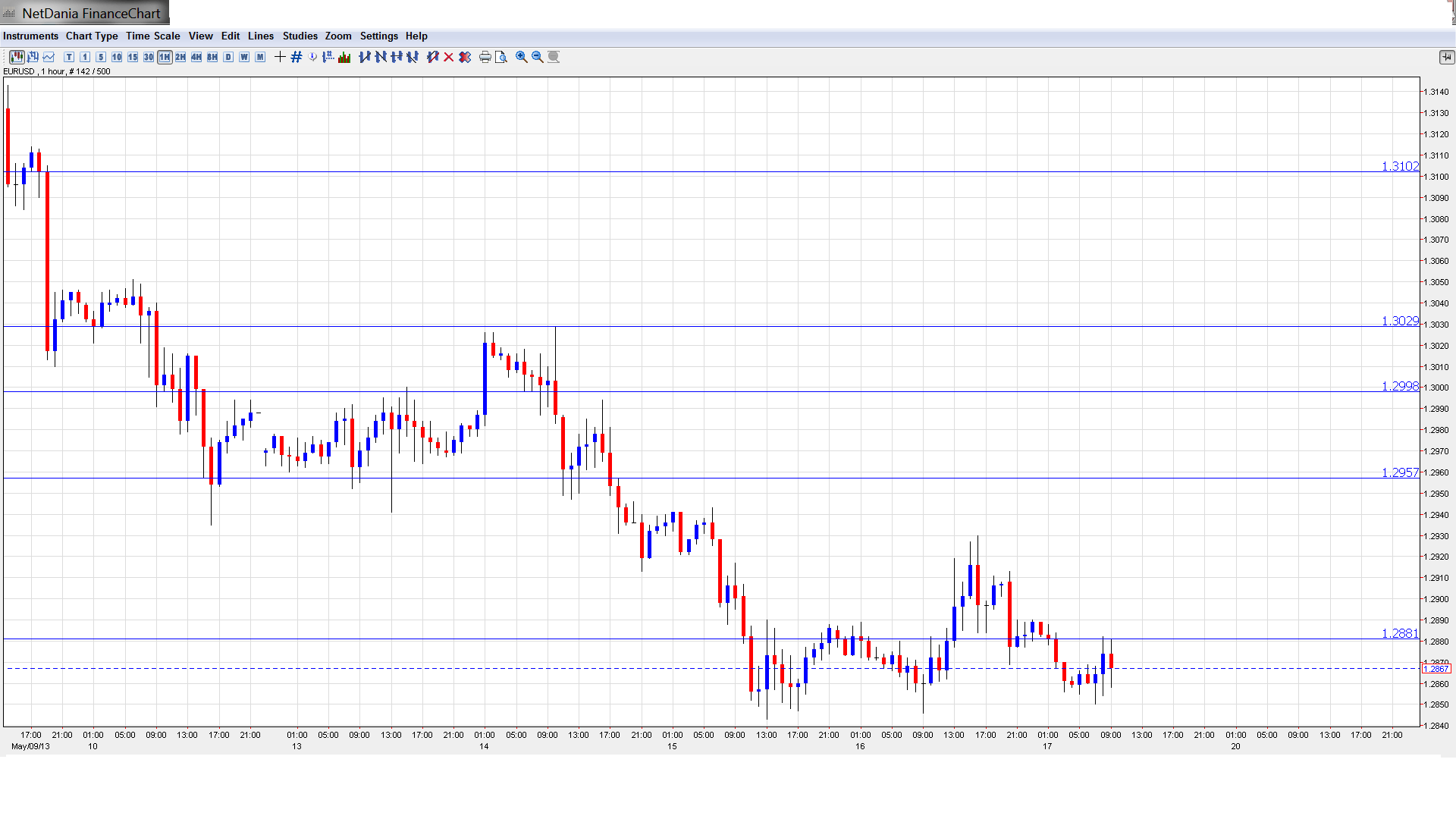1456x819 pixels.
Task: Enable the crosshair cursor tool
Action: click(x=280, y=57)
